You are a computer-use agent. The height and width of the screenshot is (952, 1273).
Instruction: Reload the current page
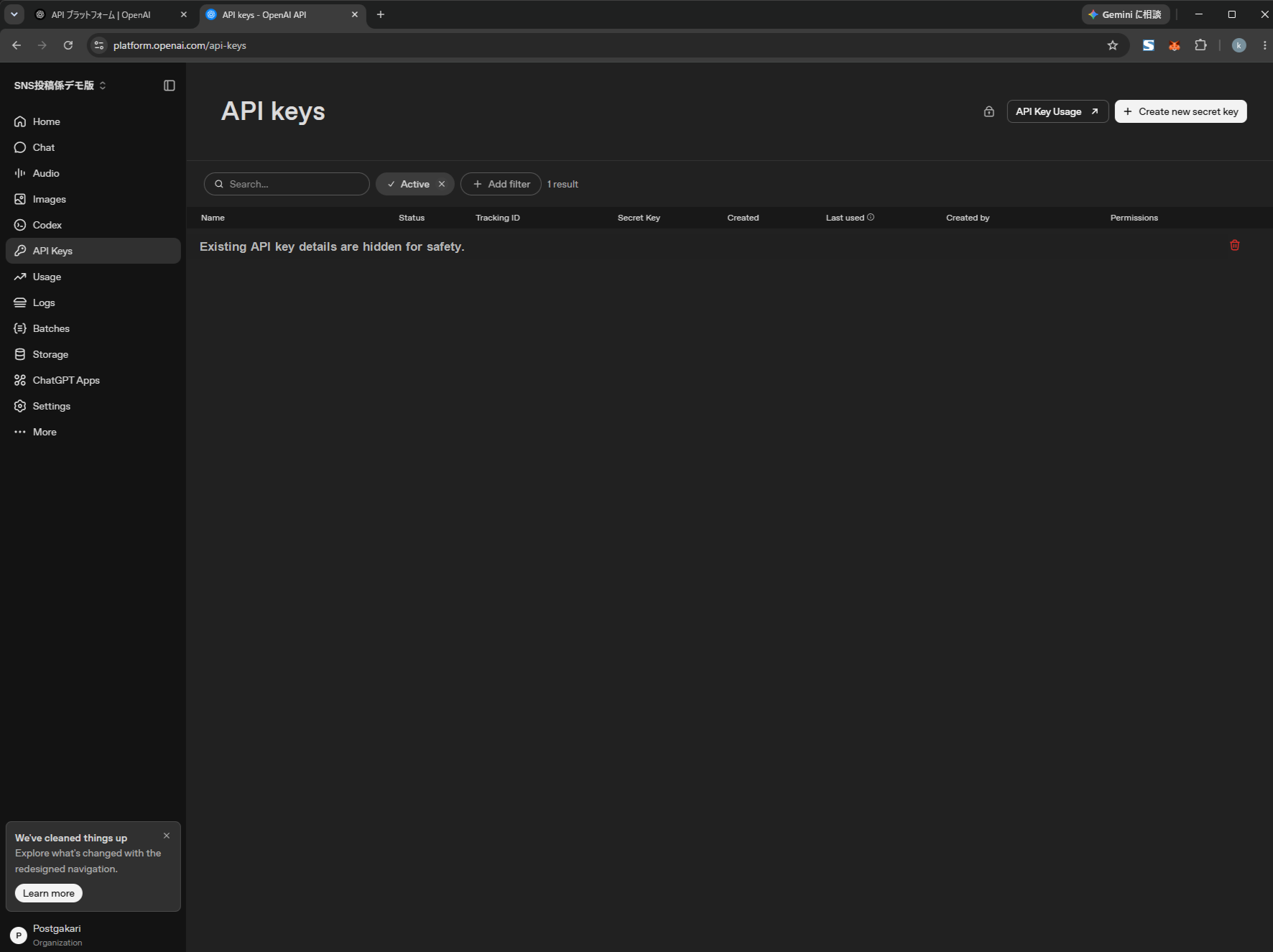click(x=68, y=45)
